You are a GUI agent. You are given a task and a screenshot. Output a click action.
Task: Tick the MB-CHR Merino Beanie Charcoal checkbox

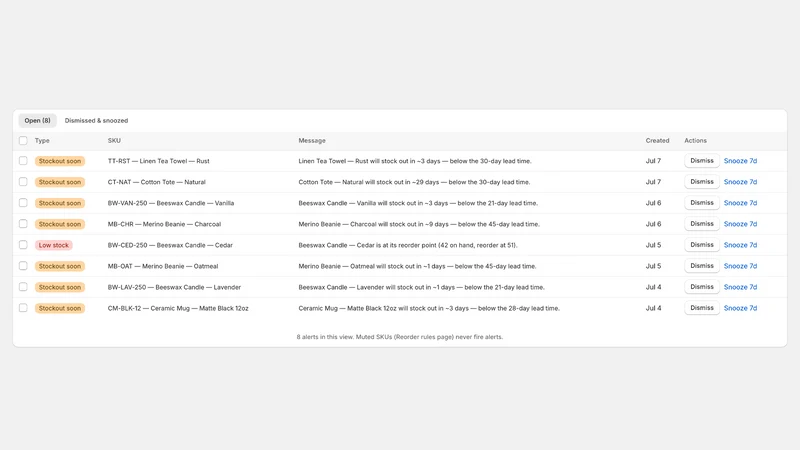point(23,223)
